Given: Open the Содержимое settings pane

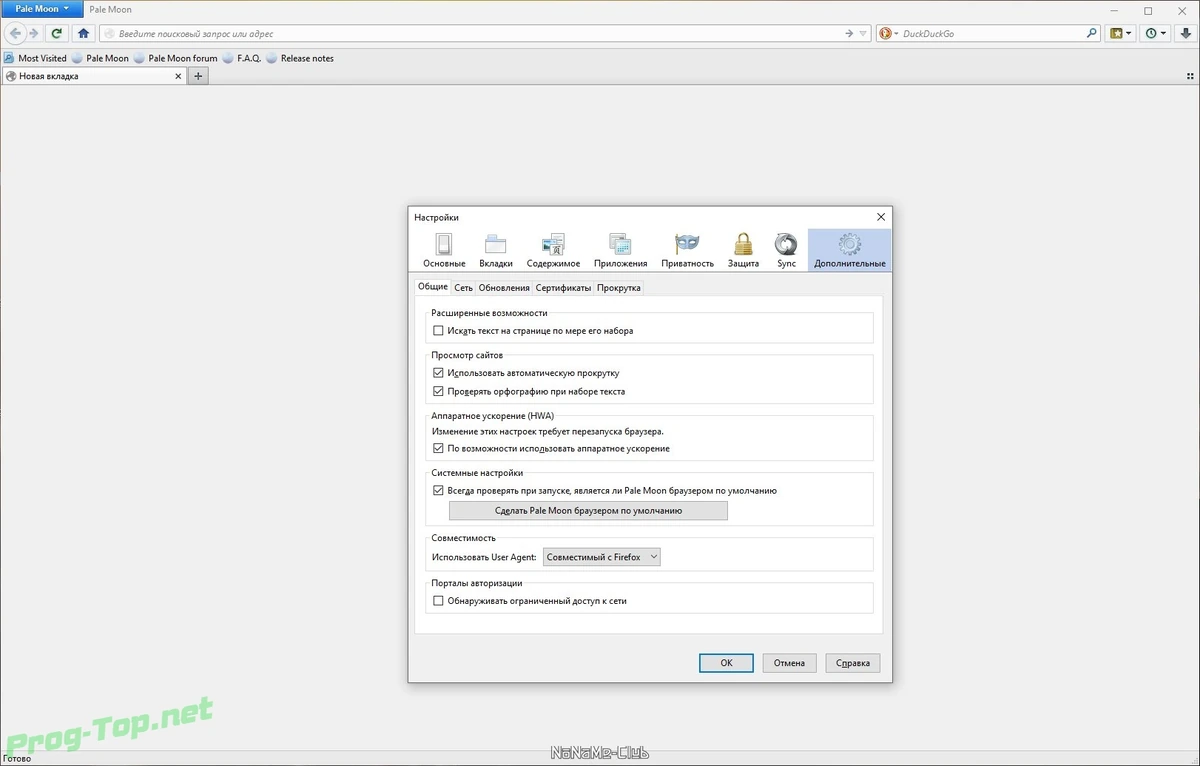Looking at the screenshot, I should click(x=553, y=251).
